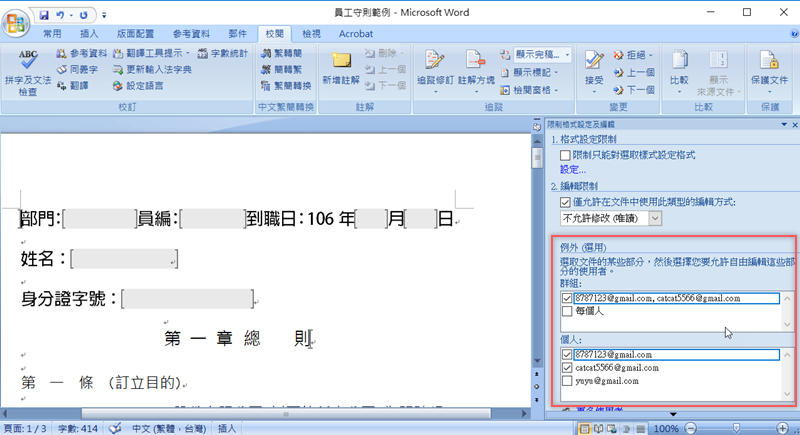Click the 繁轉簡 convert to simplified icon
800x435 pixels.
[280, 53]
